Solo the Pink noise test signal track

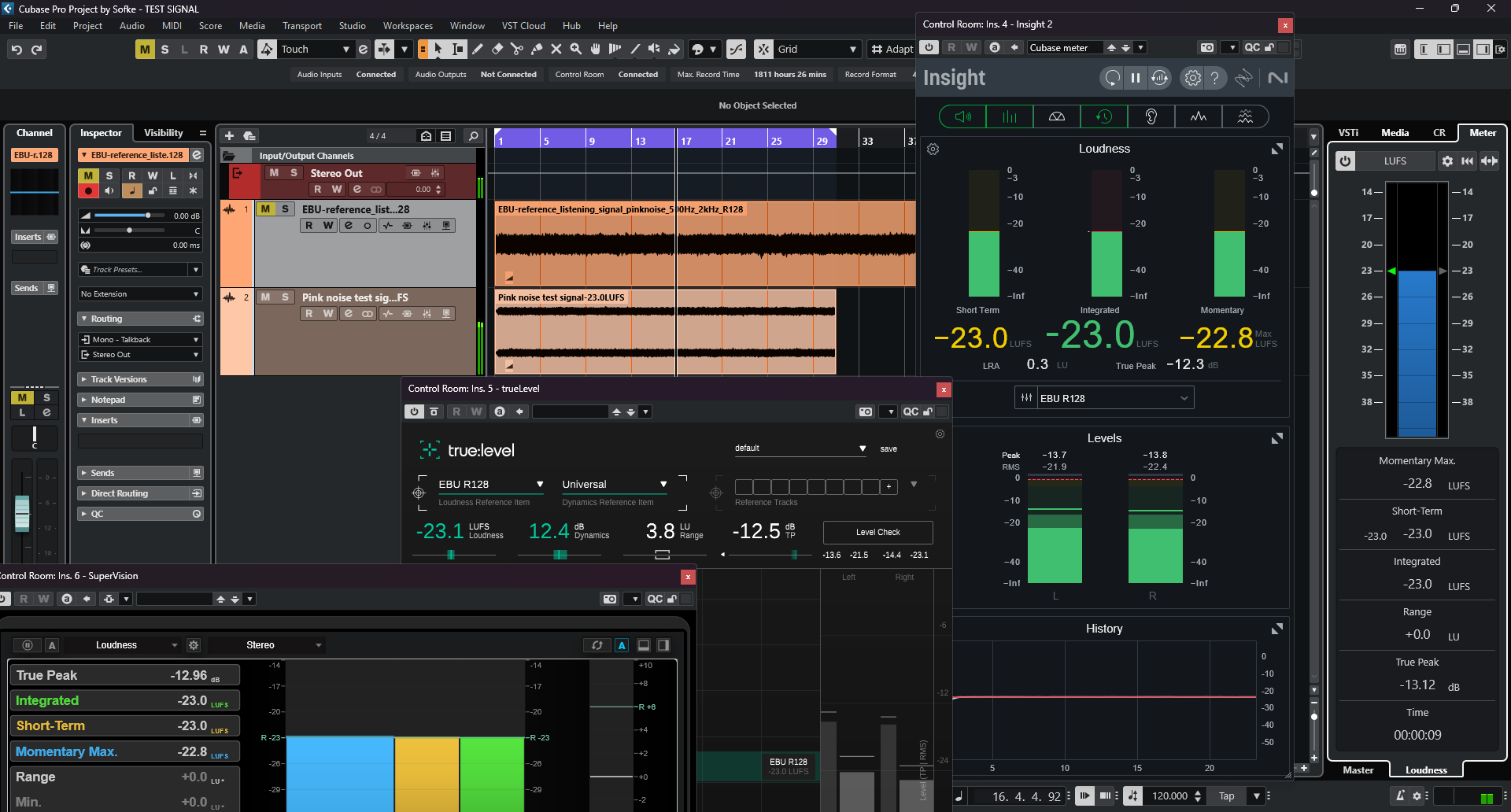(285, 297)
